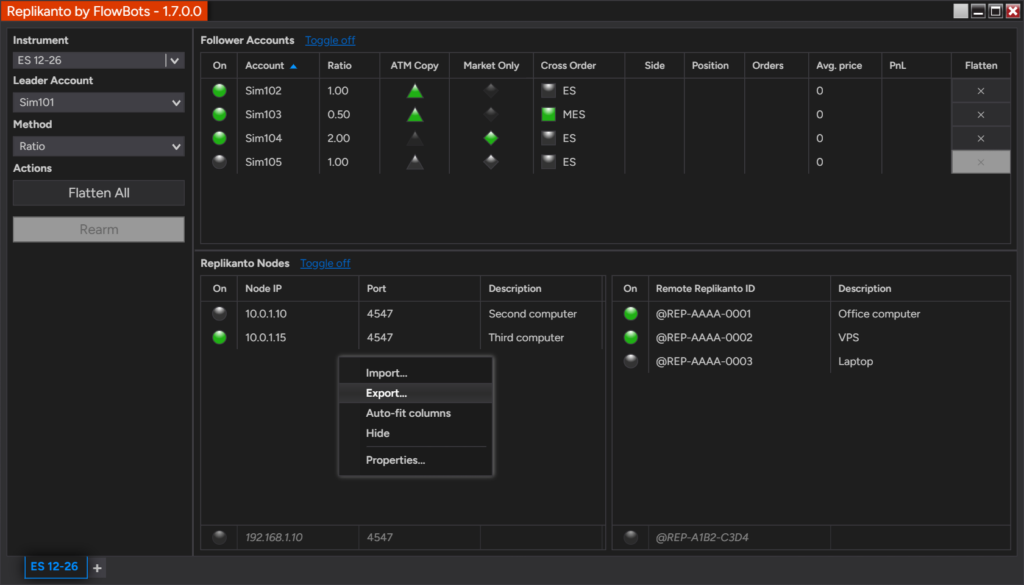1024x585 pixels.
Task: Disable node 10.0.1.15 On light
Action: [219, 338]
